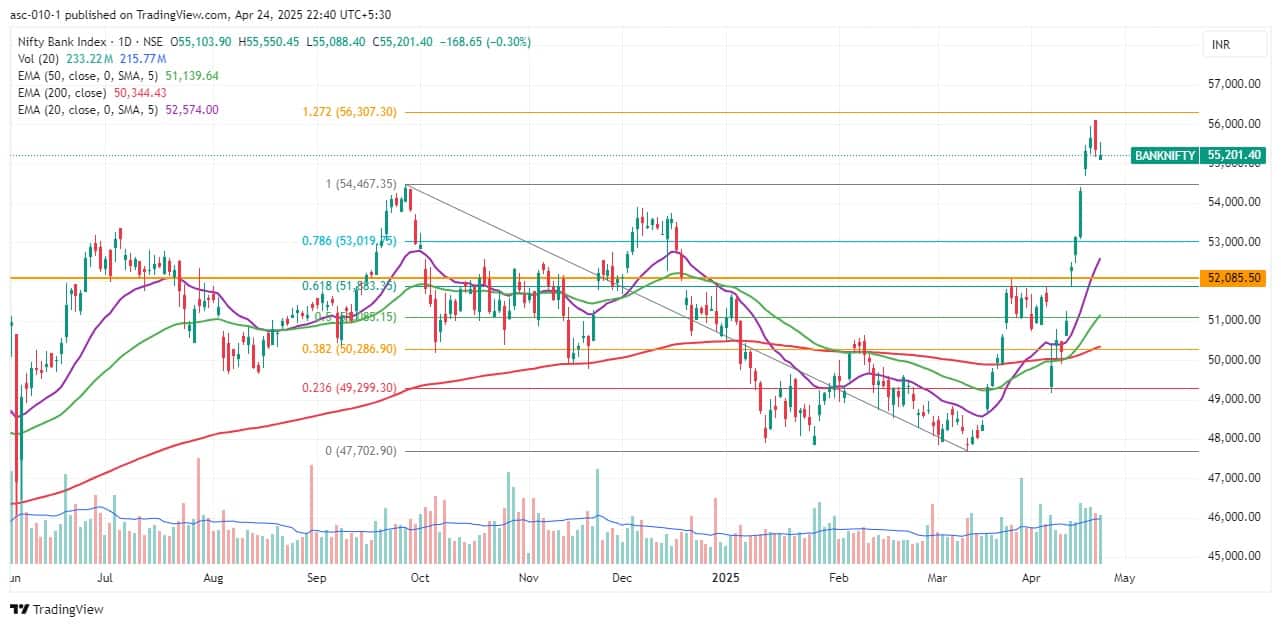Viewport: 1281px width, 627px height.
Task: Select the EMA (50, close, 0, SMA, 5) legend
Action: click(x=90, y=75)
